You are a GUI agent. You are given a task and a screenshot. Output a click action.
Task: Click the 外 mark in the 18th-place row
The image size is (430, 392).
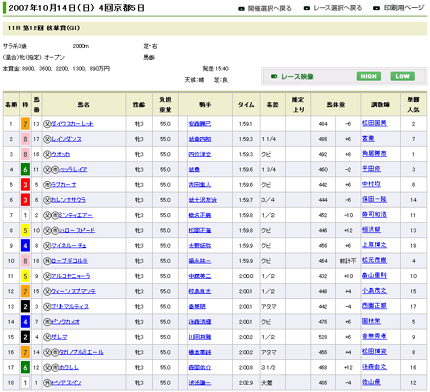tap(47, 383)
